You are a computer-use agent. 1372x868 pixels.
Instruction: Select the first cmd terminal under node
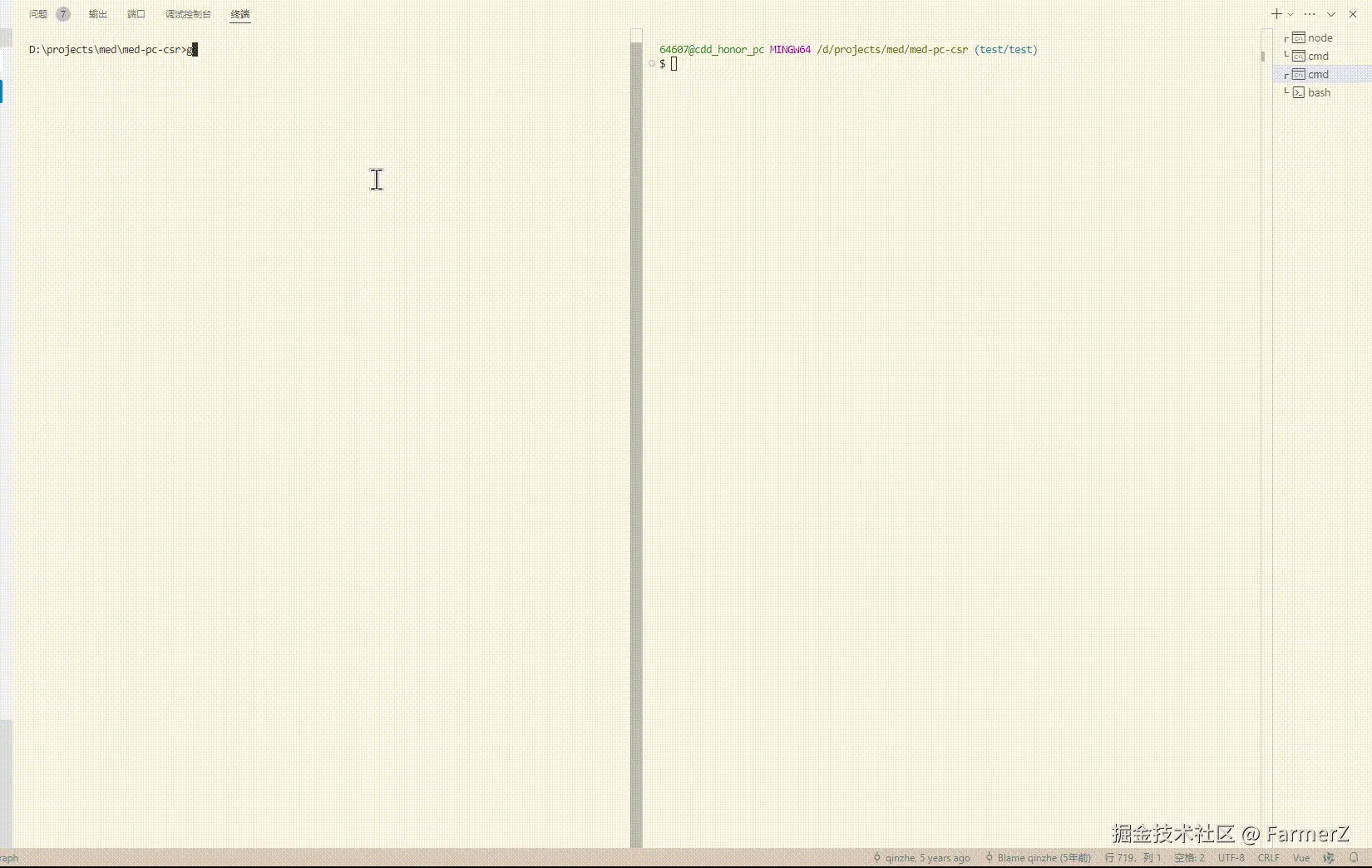click(x=1318, y=56)
